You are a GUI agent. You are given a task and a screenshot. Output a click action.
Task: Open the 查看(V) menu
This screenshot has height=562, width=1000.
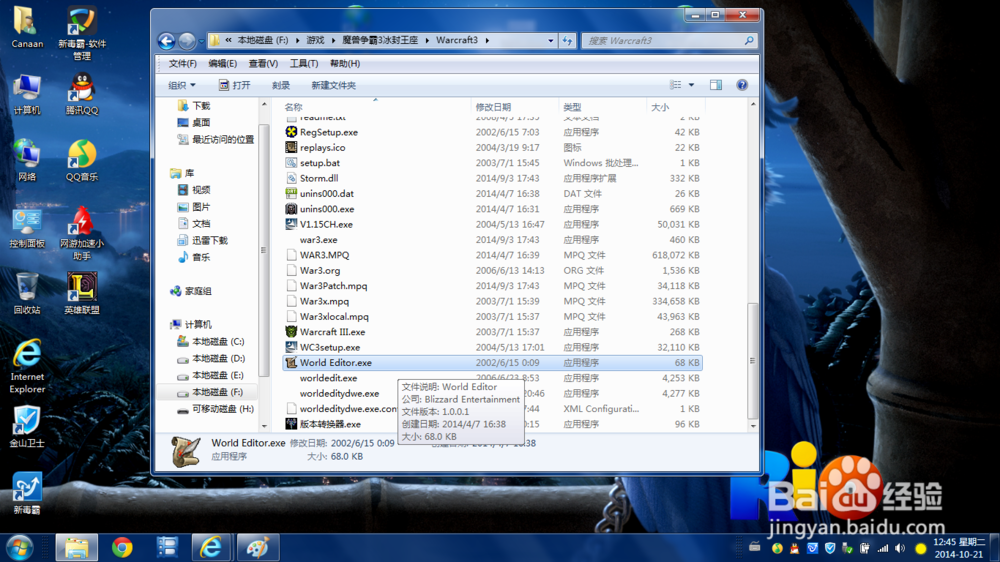click(263, 63)
